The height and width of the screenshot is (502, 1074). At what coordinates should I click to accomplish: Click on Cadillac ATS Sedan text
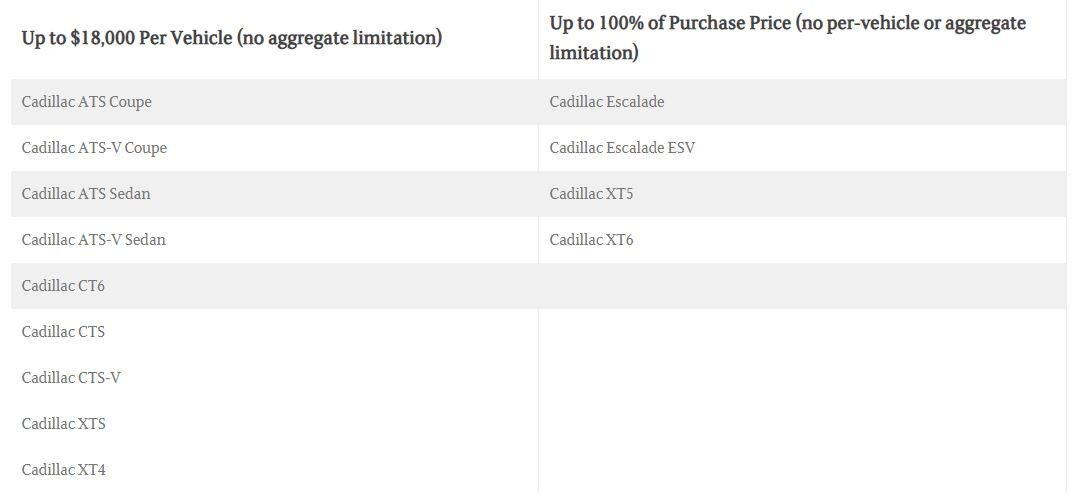coord(86,194)
